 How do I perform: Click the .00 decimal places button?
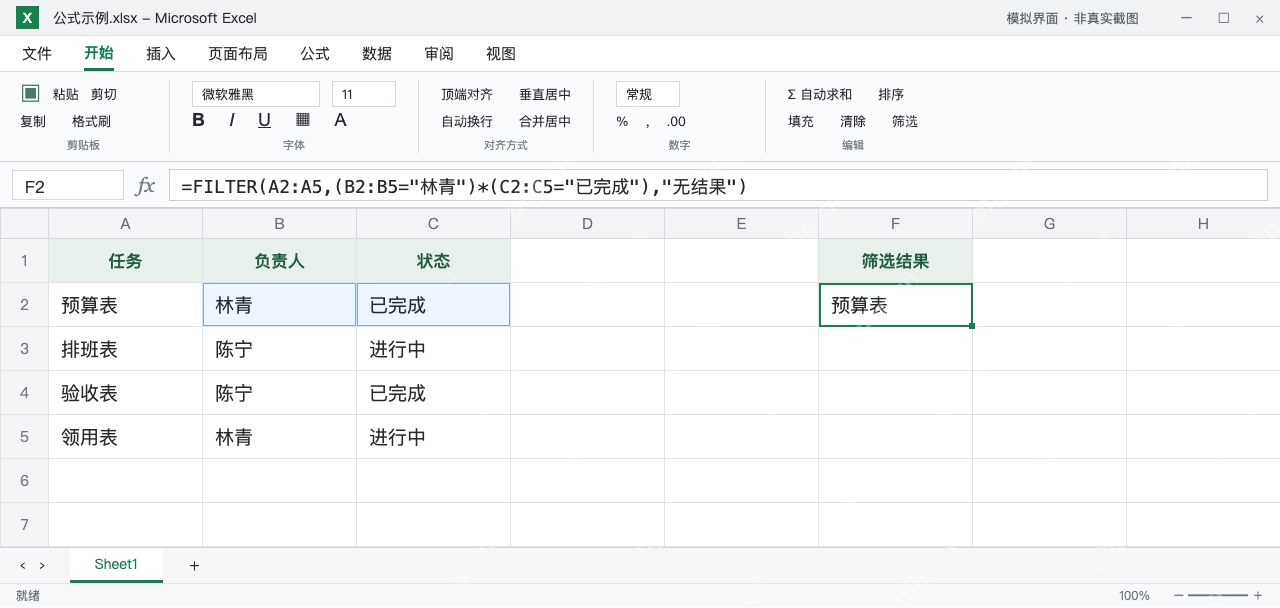point(676,122)
